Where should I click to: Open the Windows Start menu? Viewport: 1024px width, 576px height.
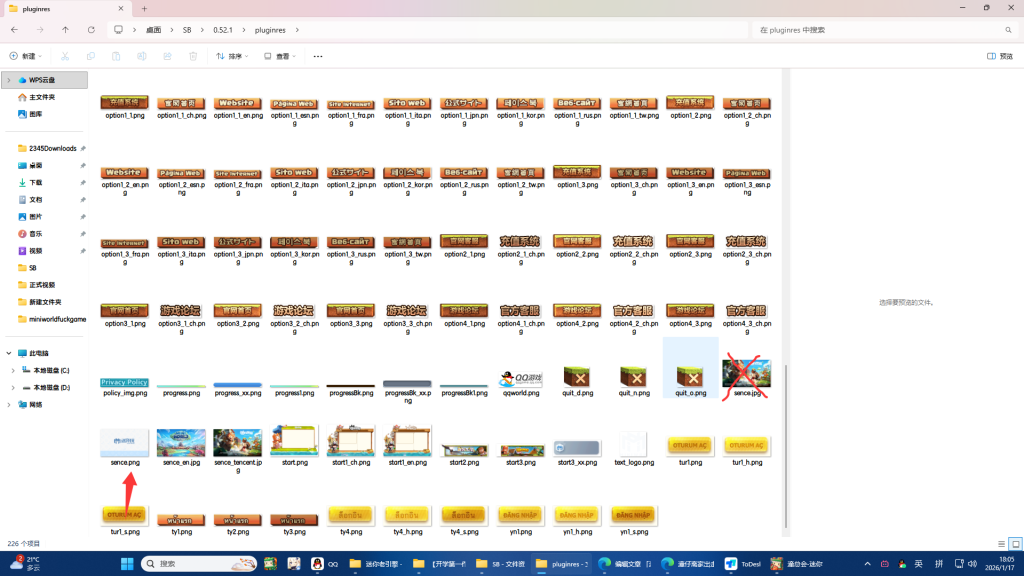tap(127, 564)
